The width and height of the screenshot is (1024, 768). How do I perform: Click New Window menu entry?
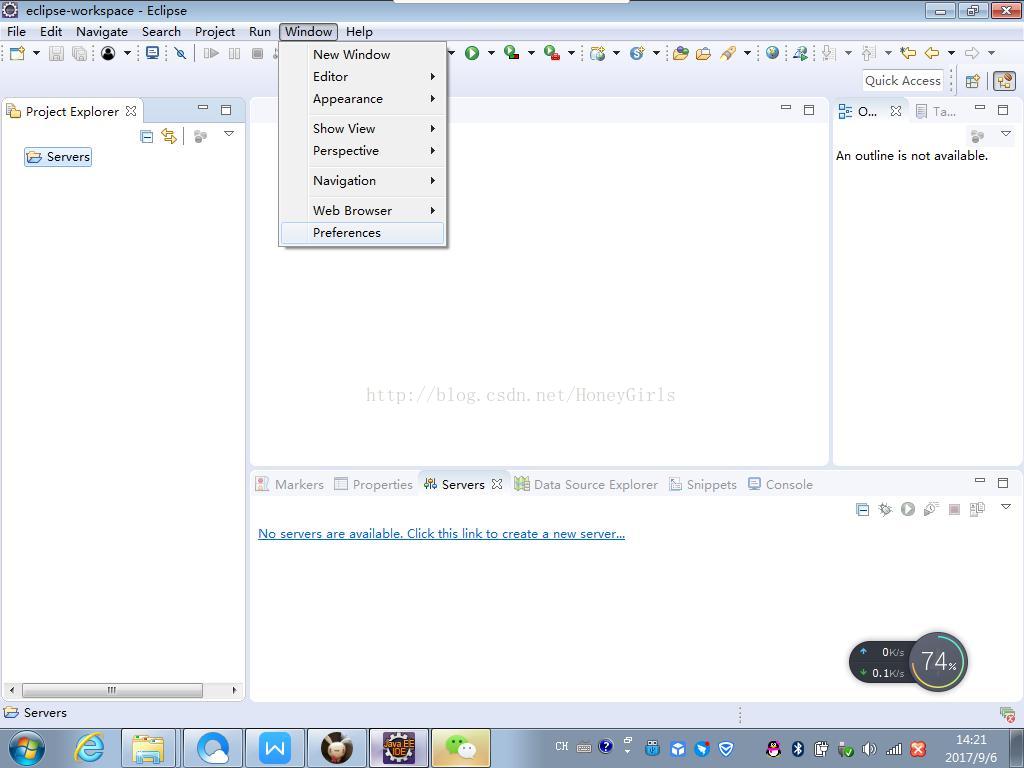(362, 55)
